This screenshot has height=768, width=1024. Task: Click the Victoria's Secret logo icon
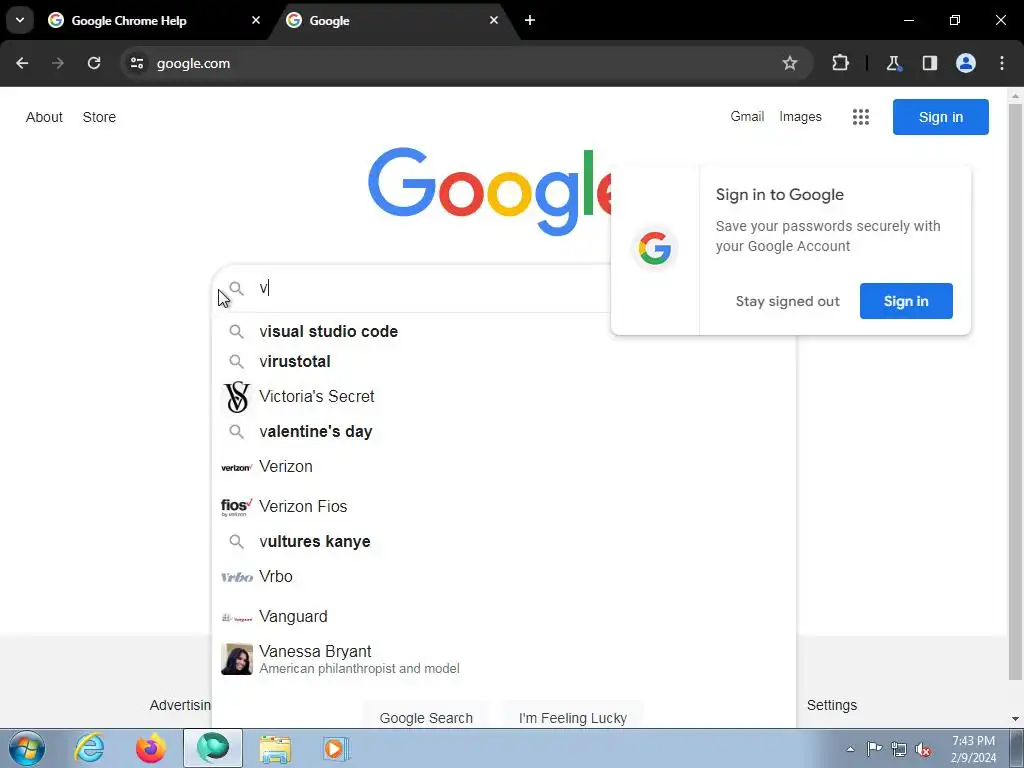pyautogui.click(x=236, y=397)
